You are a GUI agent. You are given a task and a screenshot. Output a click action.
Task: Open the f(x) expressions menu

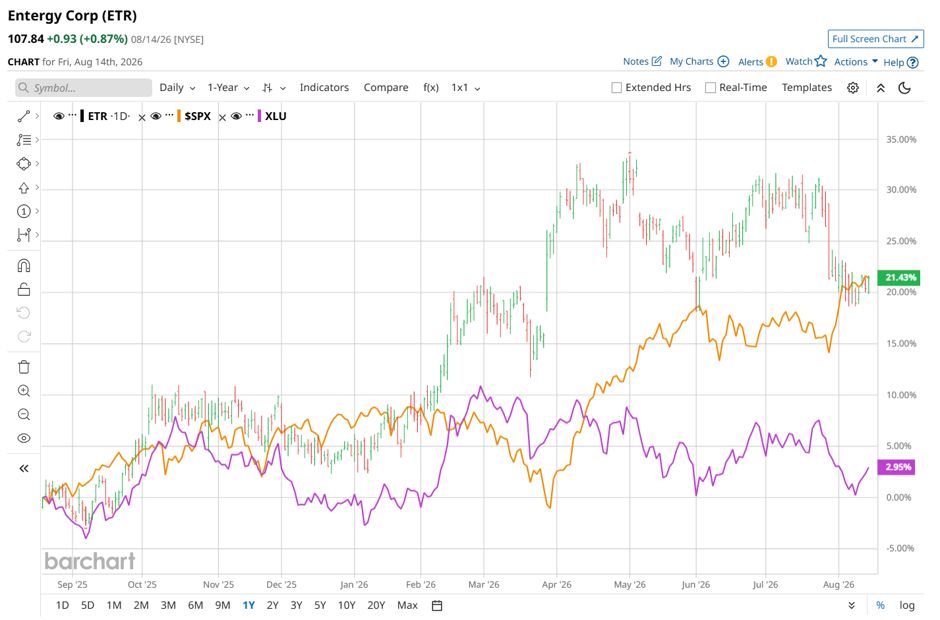pyautogui.click(x=431, y=88)
